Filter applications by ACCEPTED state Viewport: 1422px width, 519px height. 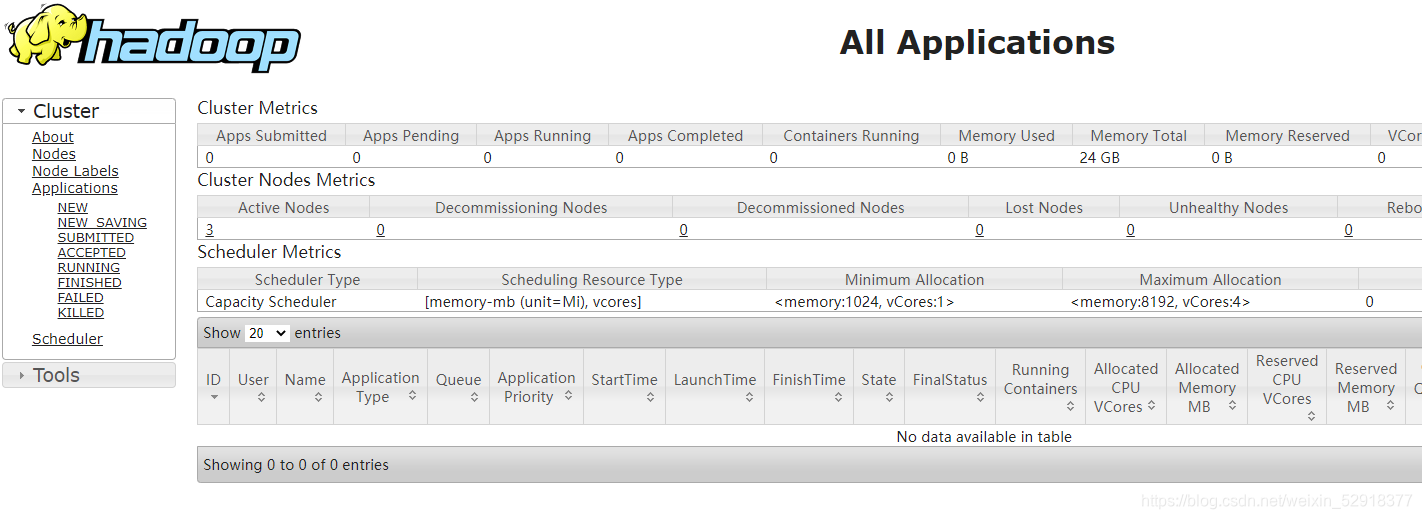[92, 253]
